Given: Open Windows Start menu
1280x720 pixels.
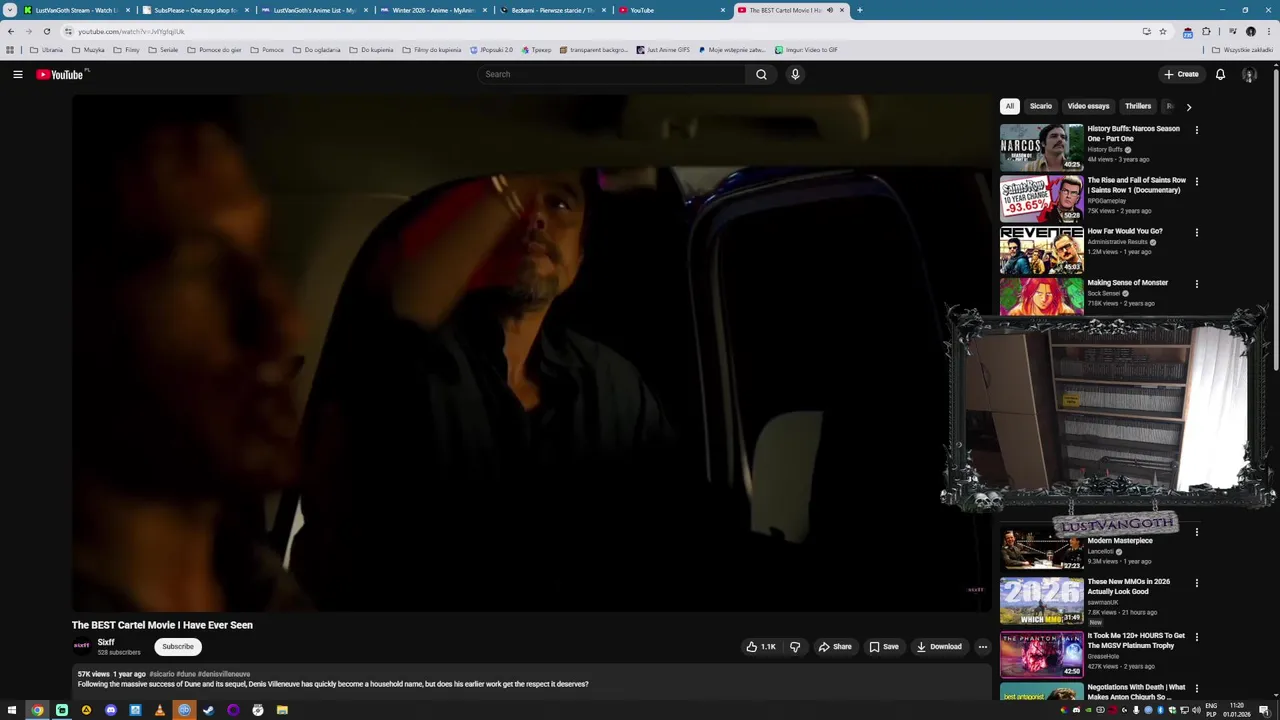Looking at the screenshot, I should (12, 710).
